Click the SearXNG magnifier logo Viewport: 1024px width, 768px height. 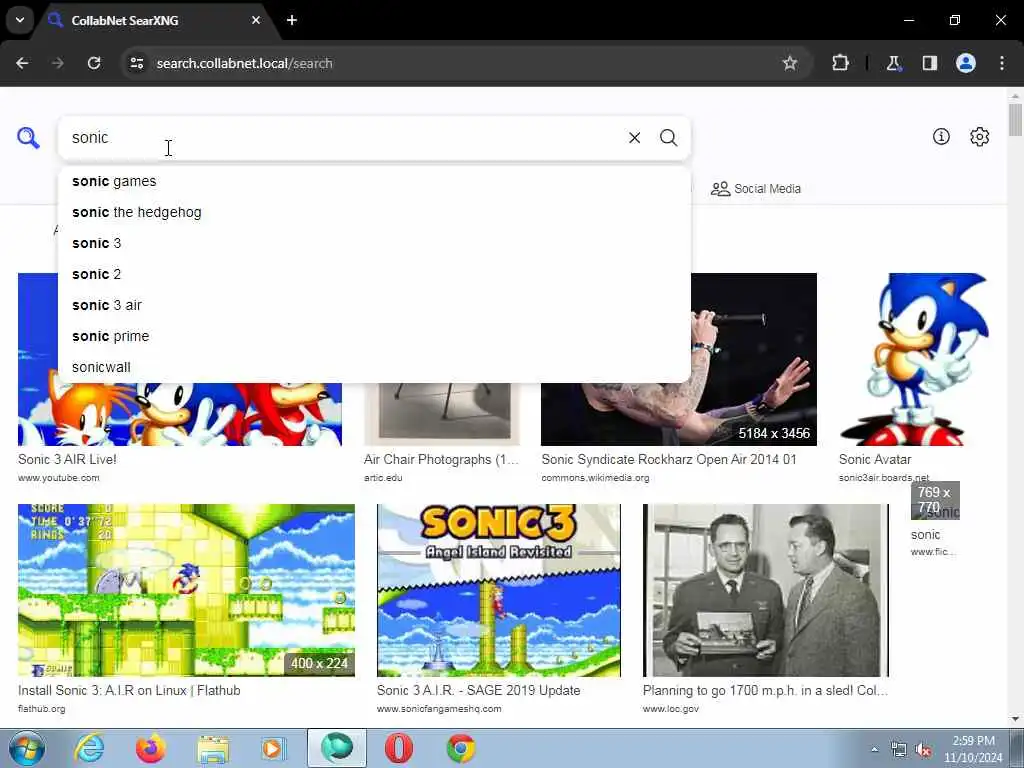pyautogui.click(x=28, y=138)
